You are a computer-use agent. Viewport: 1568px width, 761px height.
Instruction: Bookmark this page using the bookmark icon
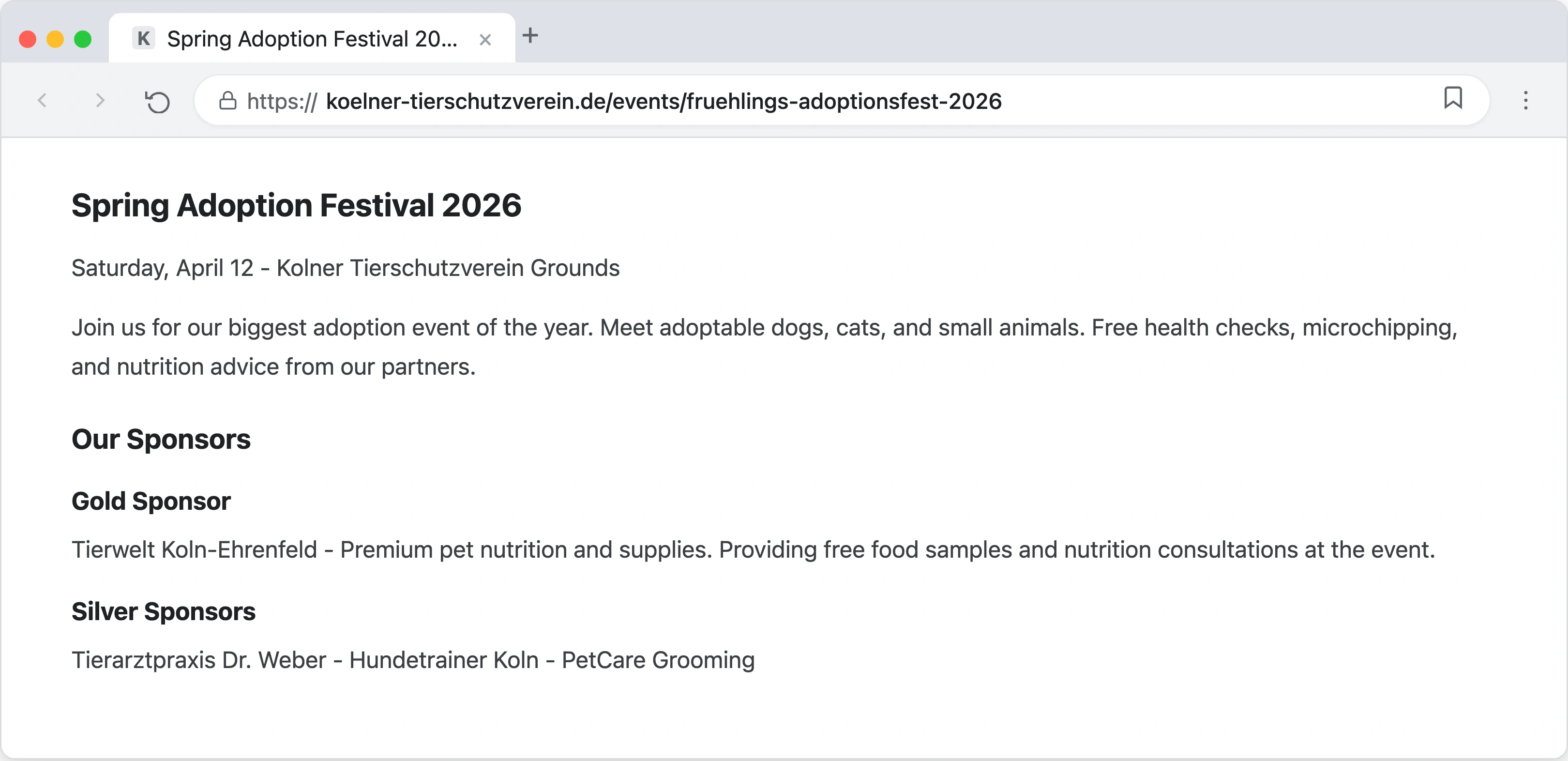[x=1454, y=99]
